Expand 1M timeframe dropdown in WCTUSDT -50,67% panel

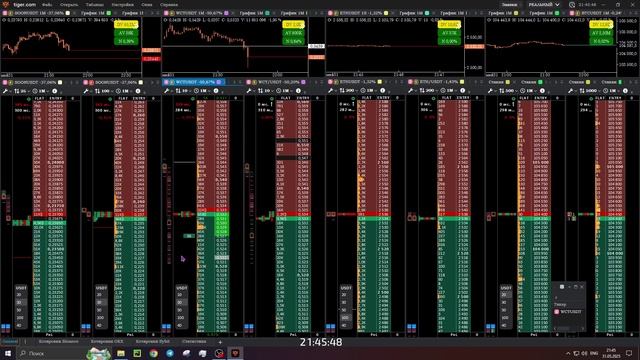(x=210, y=91)
